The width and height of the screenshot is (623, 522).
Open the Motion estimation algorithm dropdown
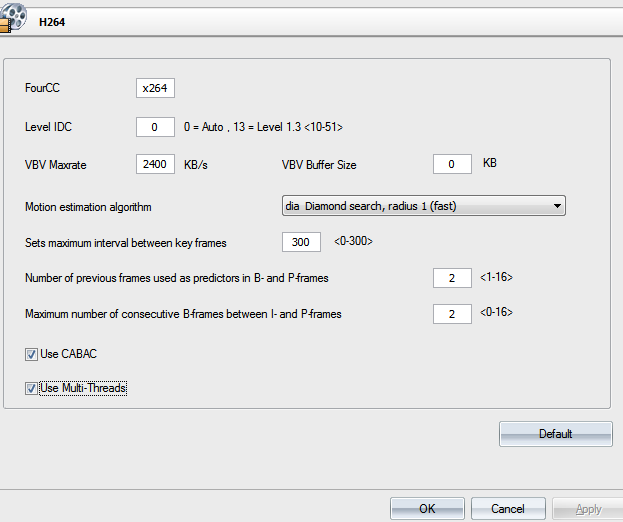[x=424, y=206]
